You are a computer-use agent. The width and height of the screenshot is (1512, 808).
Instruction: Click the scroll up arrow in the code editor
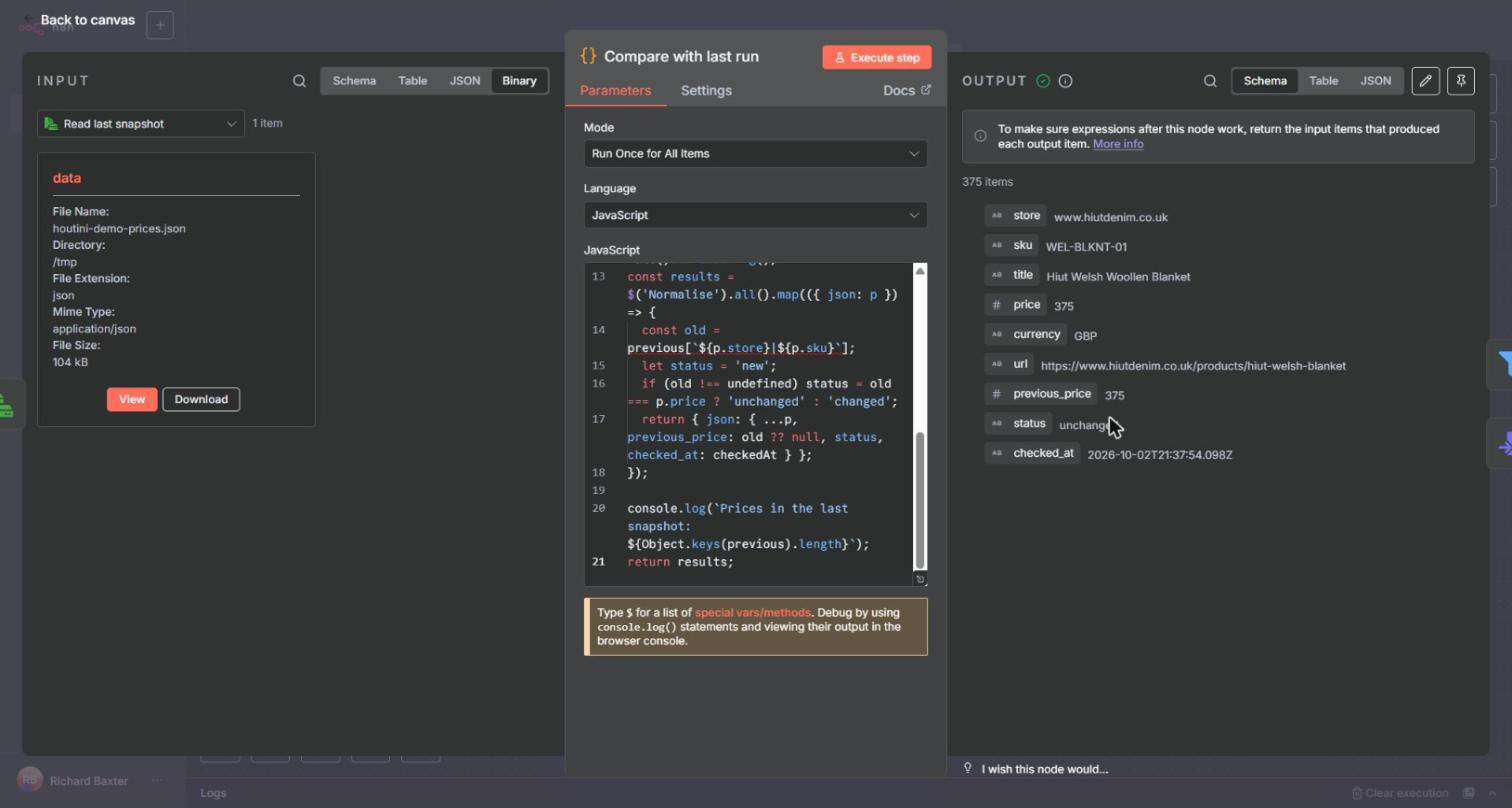click(x=920, y=271)
